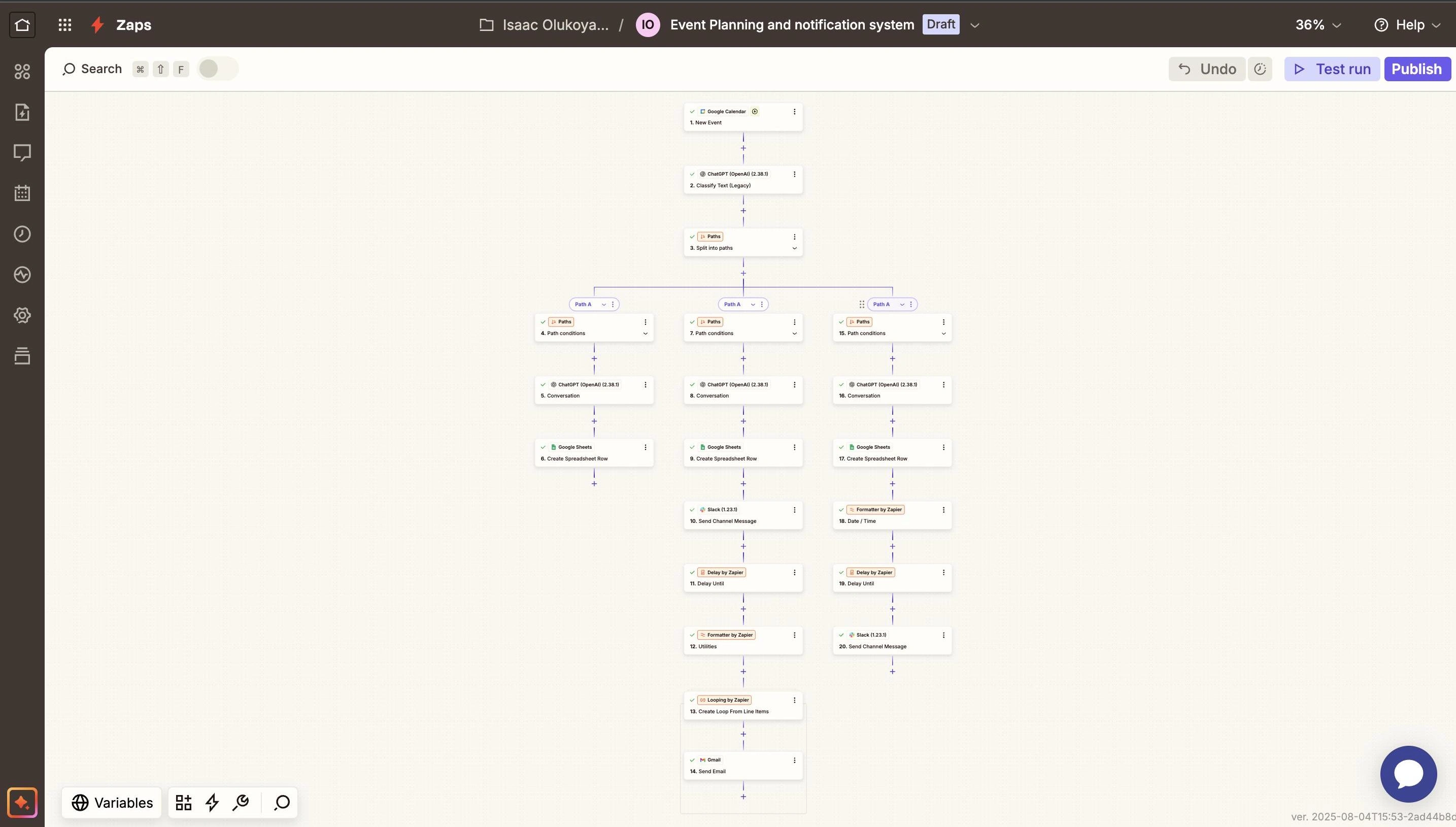
Task: Go to the Zapier home icon
Action: [x=22, y=25]
